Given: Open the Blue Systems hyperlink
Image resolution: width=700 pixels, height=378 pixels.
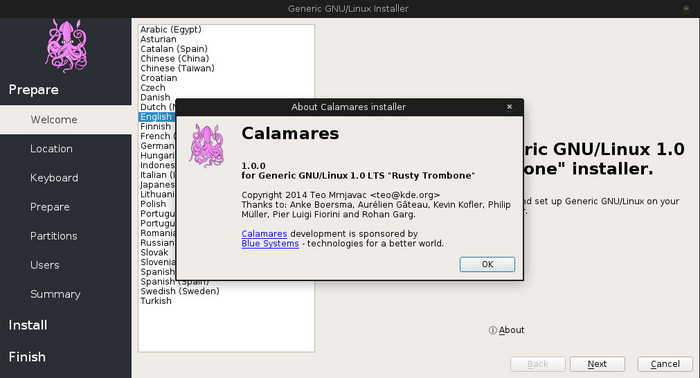Looking at the screenshot, I should [x=270, y=244].
